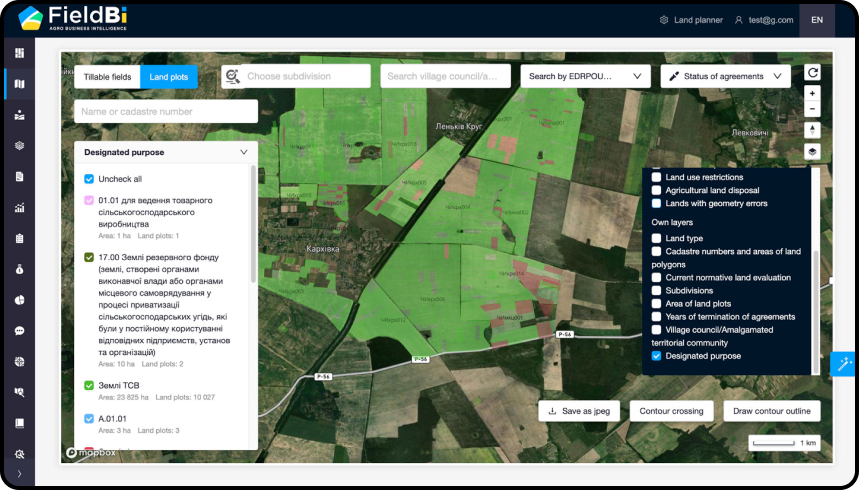The height and width of the screenshot is (490, 859).
Task: Enable Land type own layer
Action: tap(656, 238)
